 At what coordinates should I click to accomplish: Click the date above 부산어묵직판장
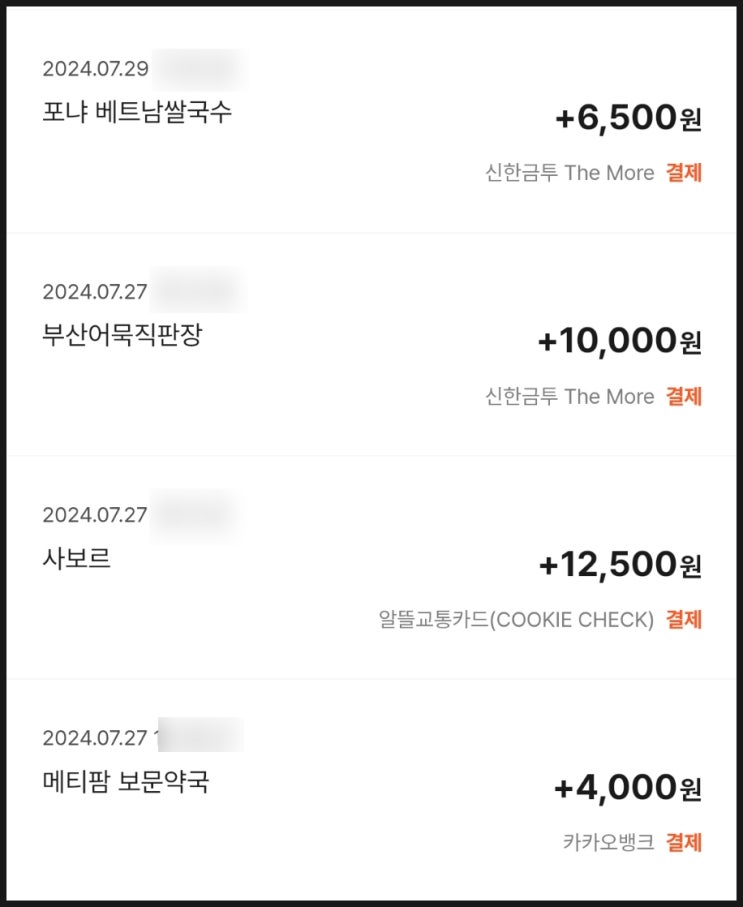coord(95,292)
